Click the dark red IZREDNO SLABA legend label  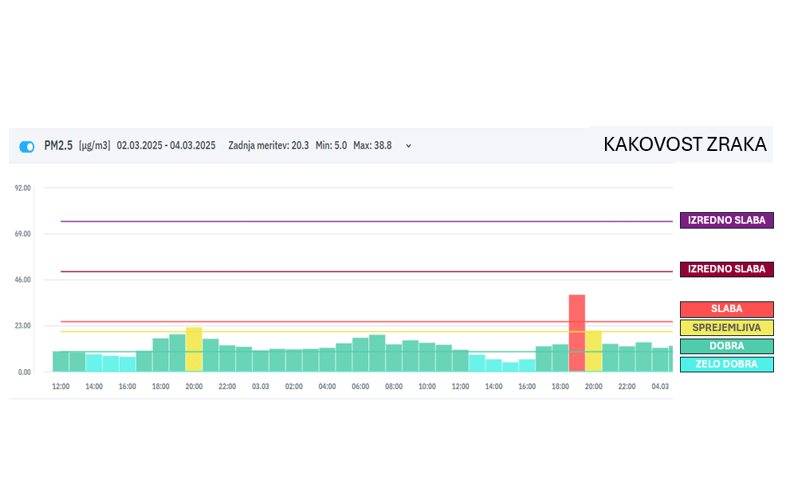(726, 269)
